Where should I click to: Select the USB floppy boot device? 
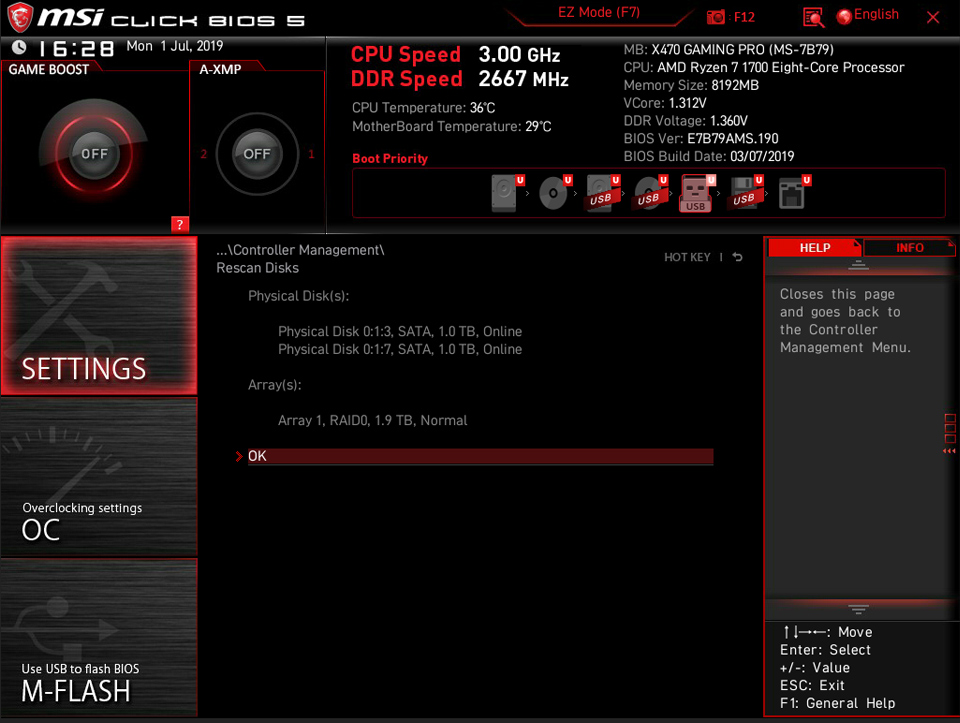click(x=746, y=193)
